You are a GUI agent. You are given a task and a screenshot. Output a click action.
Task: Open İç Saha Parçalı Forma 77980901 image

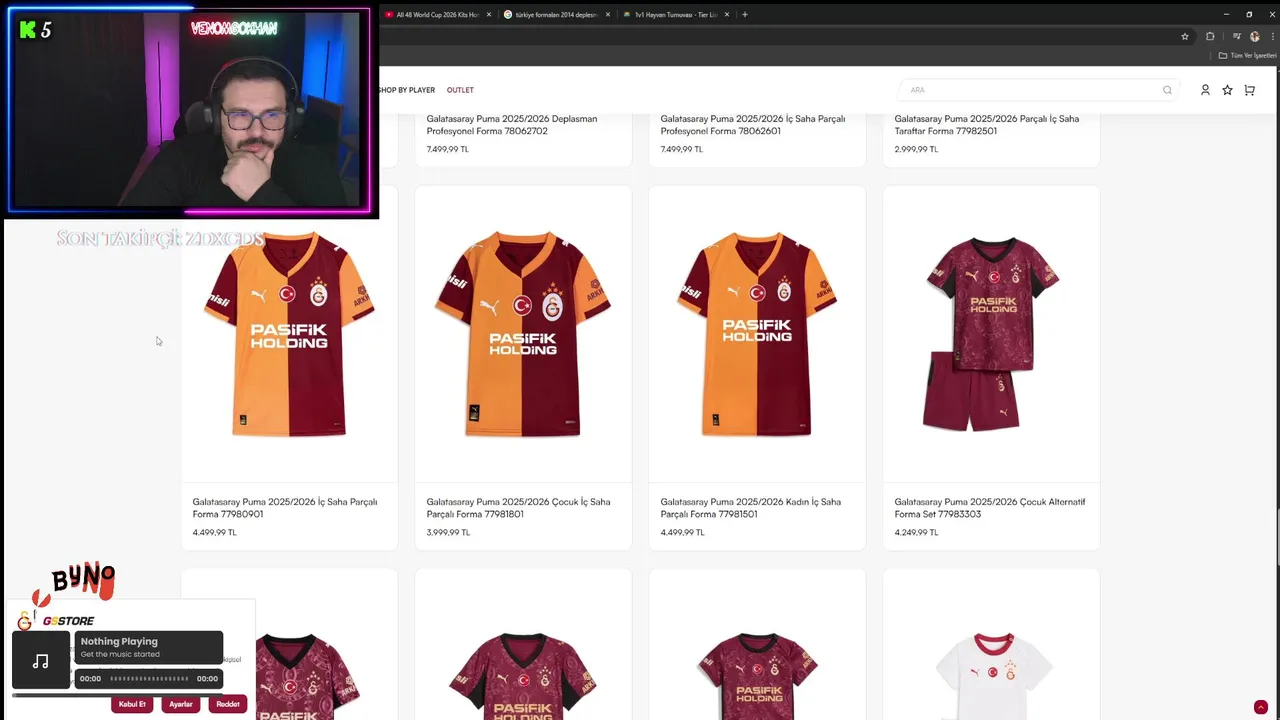pyautogui.click(x=289, y=333)
